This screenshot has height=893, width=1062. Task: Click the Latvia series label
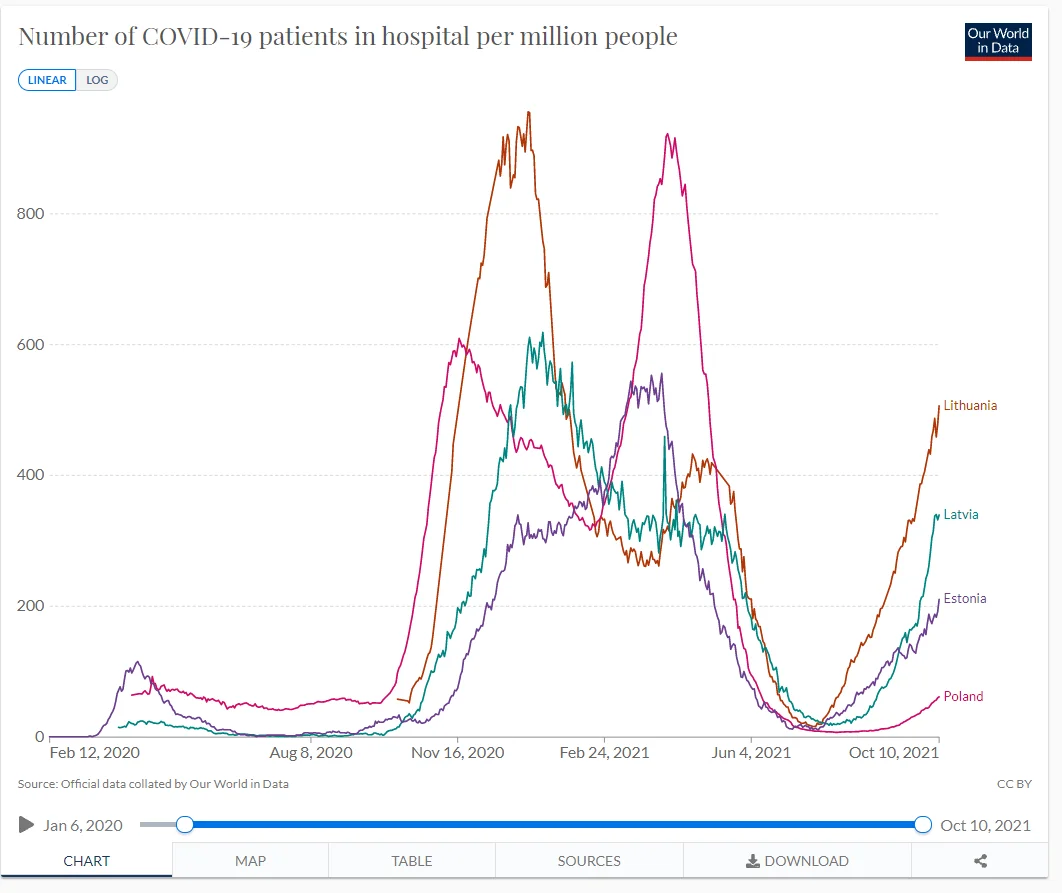tap(961, 515)
